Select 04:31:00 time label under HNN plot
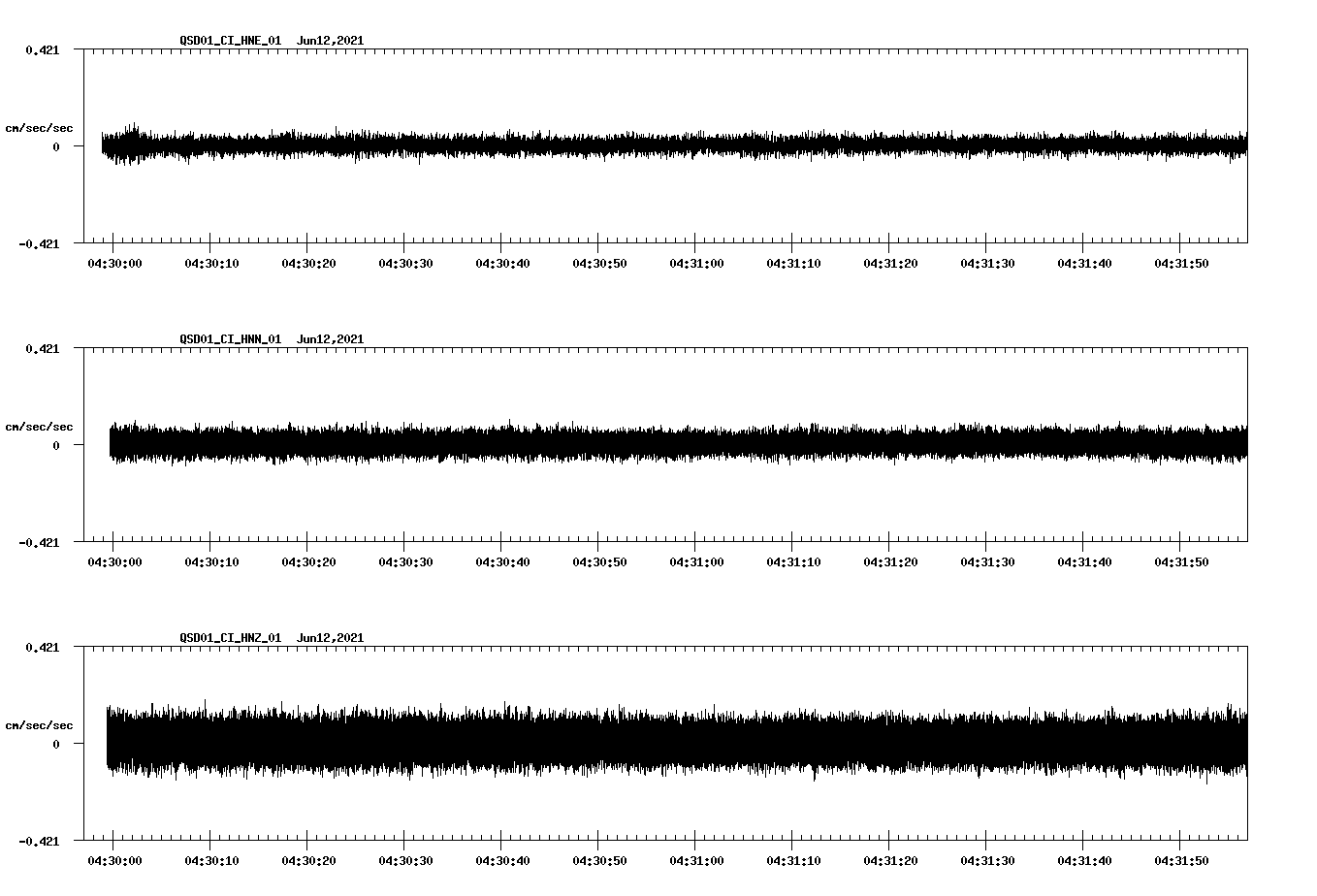The image size is (1317, 896). click(696, 561)
